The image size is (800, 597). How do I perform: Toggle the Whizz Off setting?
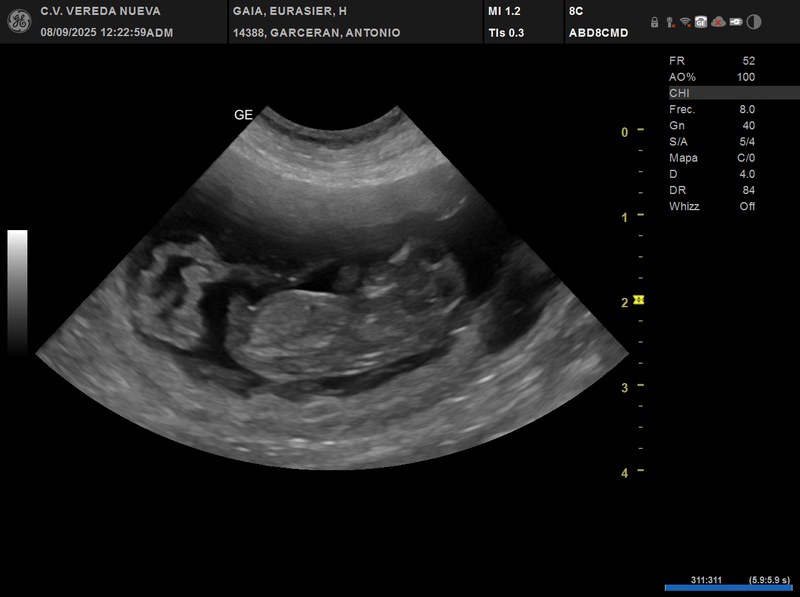[712, 206]
